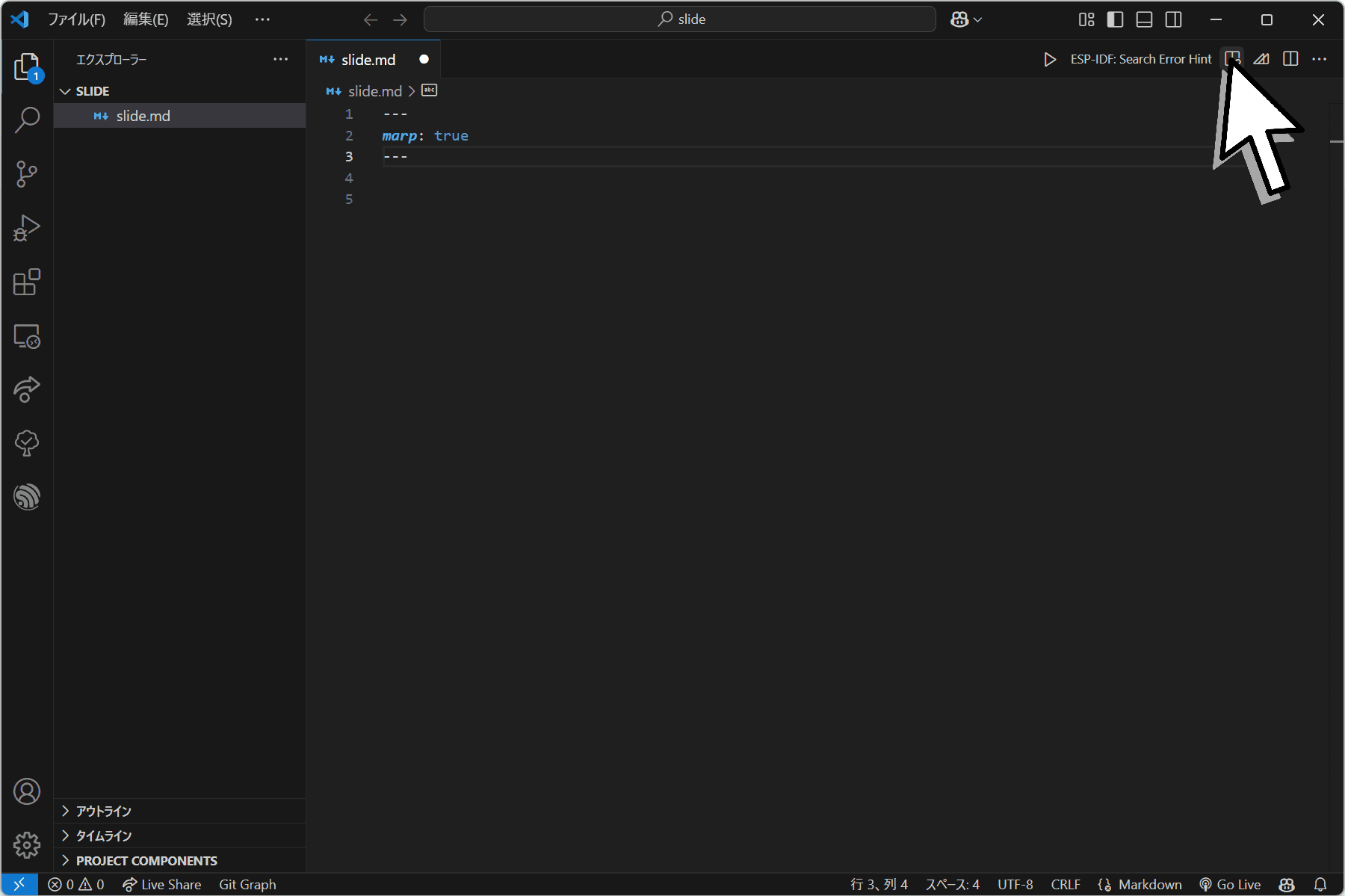Open the Accounts menu icon
This screenshot has height=896, width=1345.
coord(27,791)
